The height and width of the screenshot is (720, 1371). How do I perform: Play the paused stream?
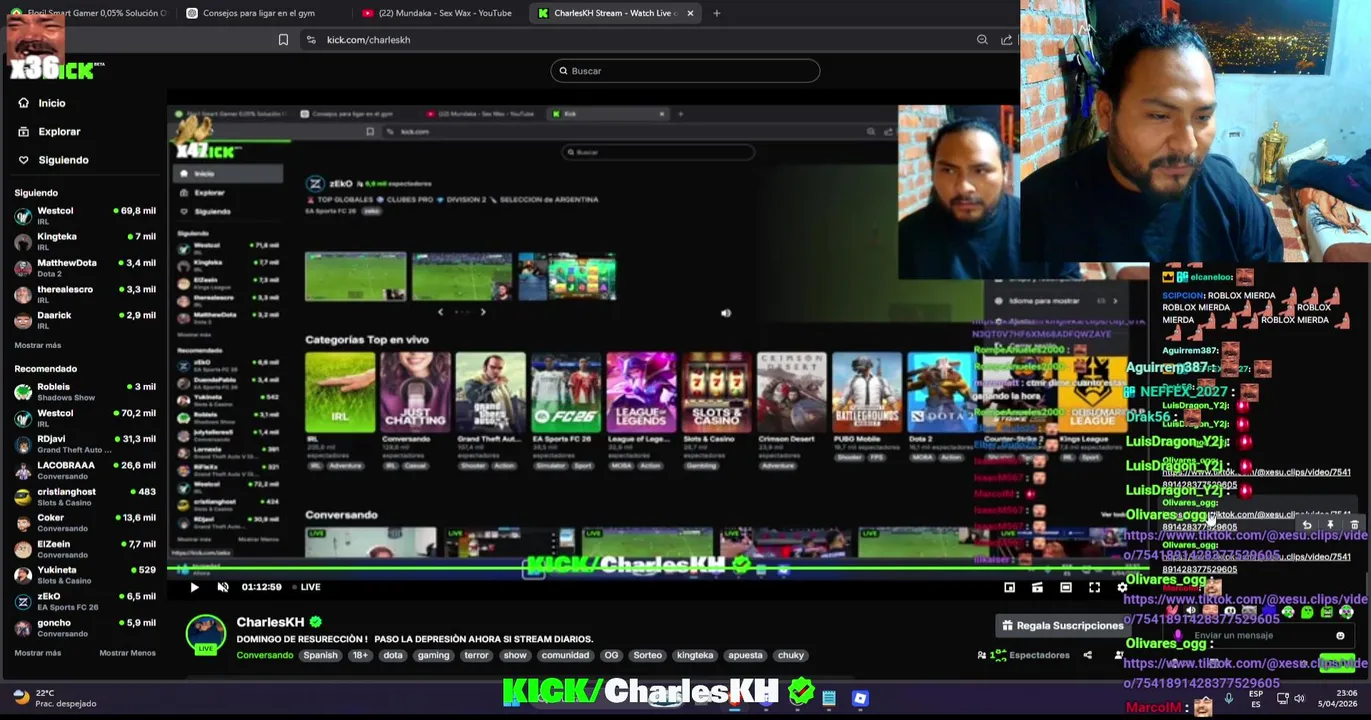[x=194, y=587]
